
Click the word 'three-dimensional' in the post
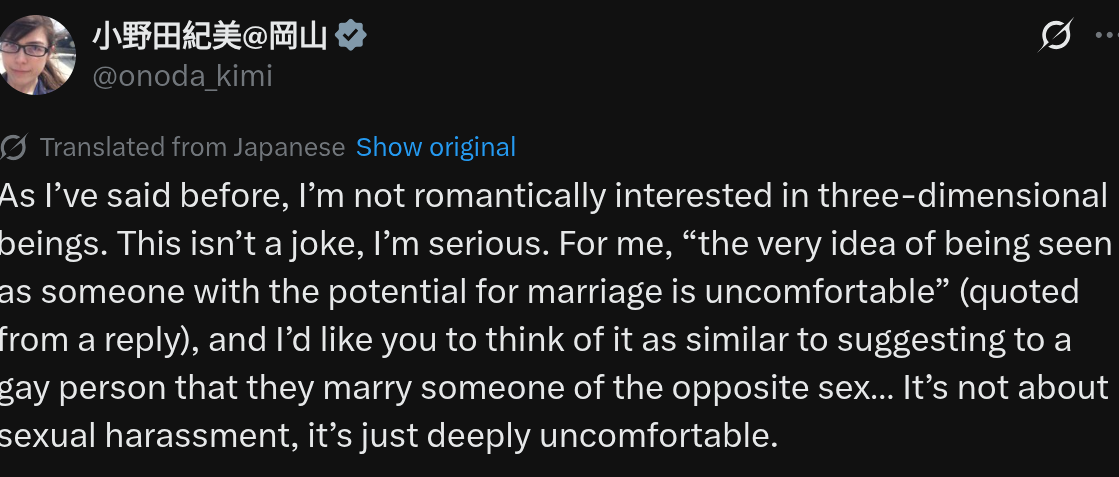(x=963, y=195)
